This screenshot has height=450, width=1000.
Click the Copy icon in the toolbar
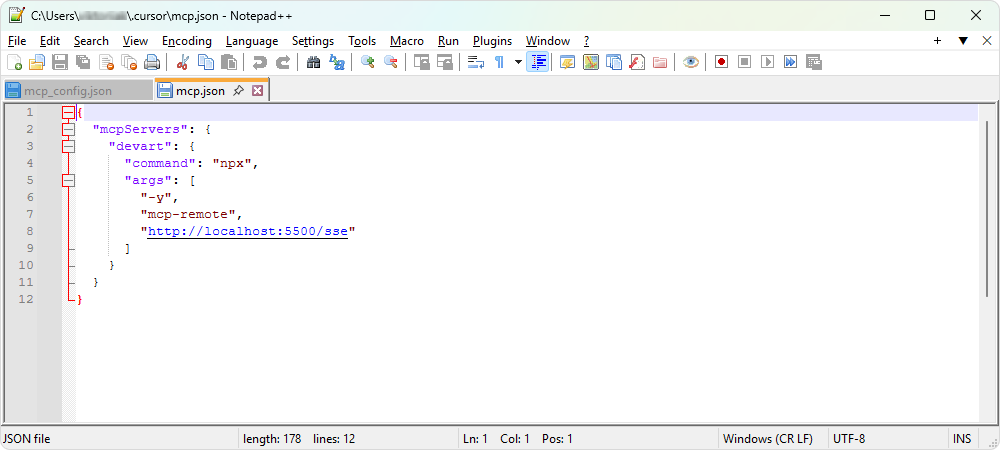(x=205, y=62)
